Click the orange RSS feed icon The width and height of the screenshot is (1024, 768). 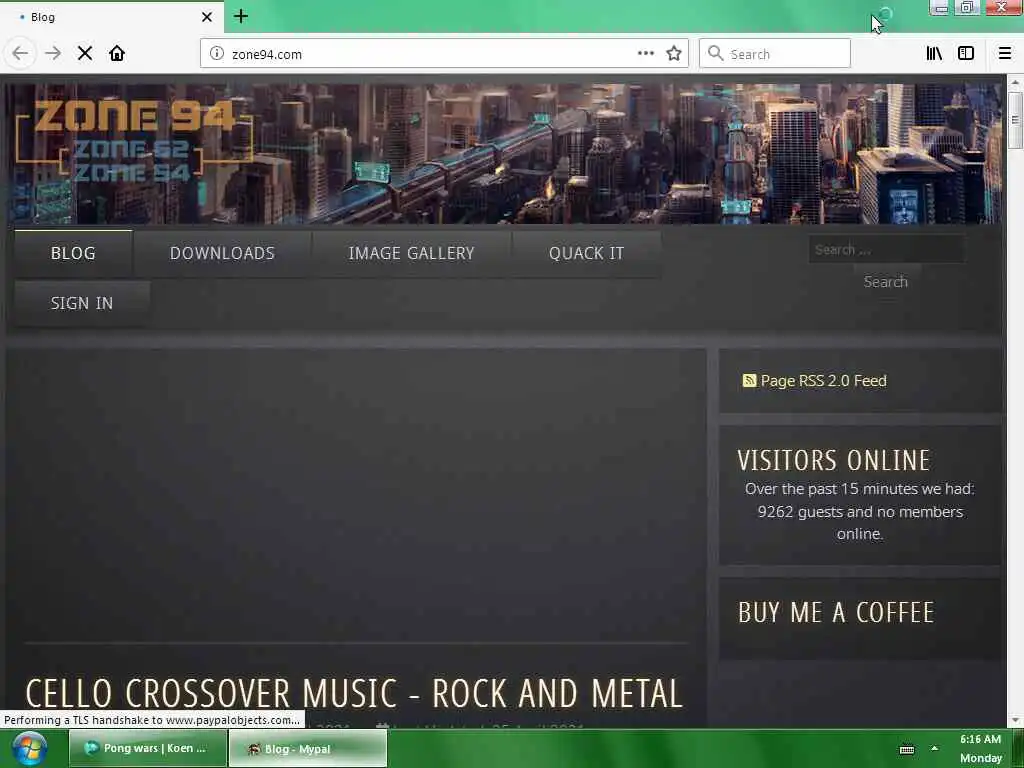(749, 380)
